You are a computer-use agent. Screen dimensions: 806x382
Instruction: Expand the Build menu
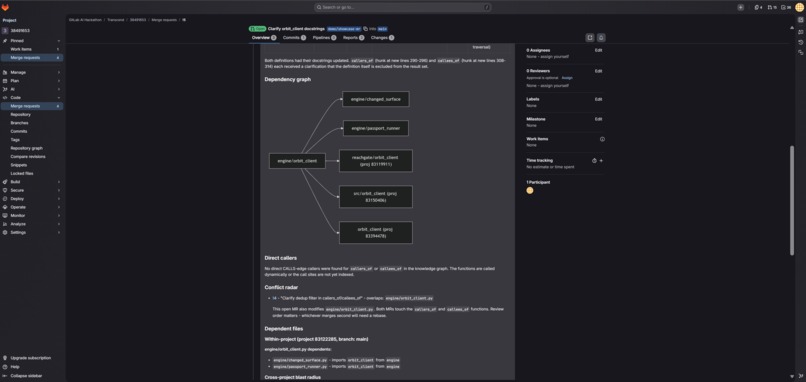59,182
